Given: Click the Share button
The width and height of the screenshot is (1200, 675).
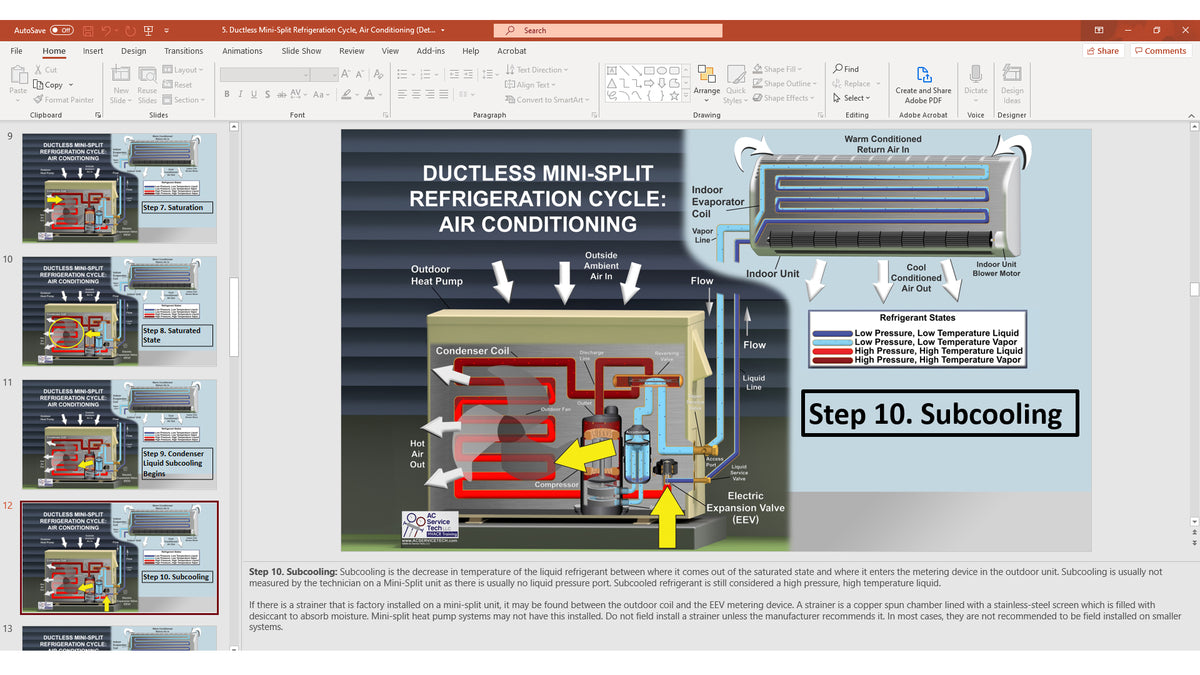Looking at the screenshot, I should pyautogui.click(x=1103, y=51).
